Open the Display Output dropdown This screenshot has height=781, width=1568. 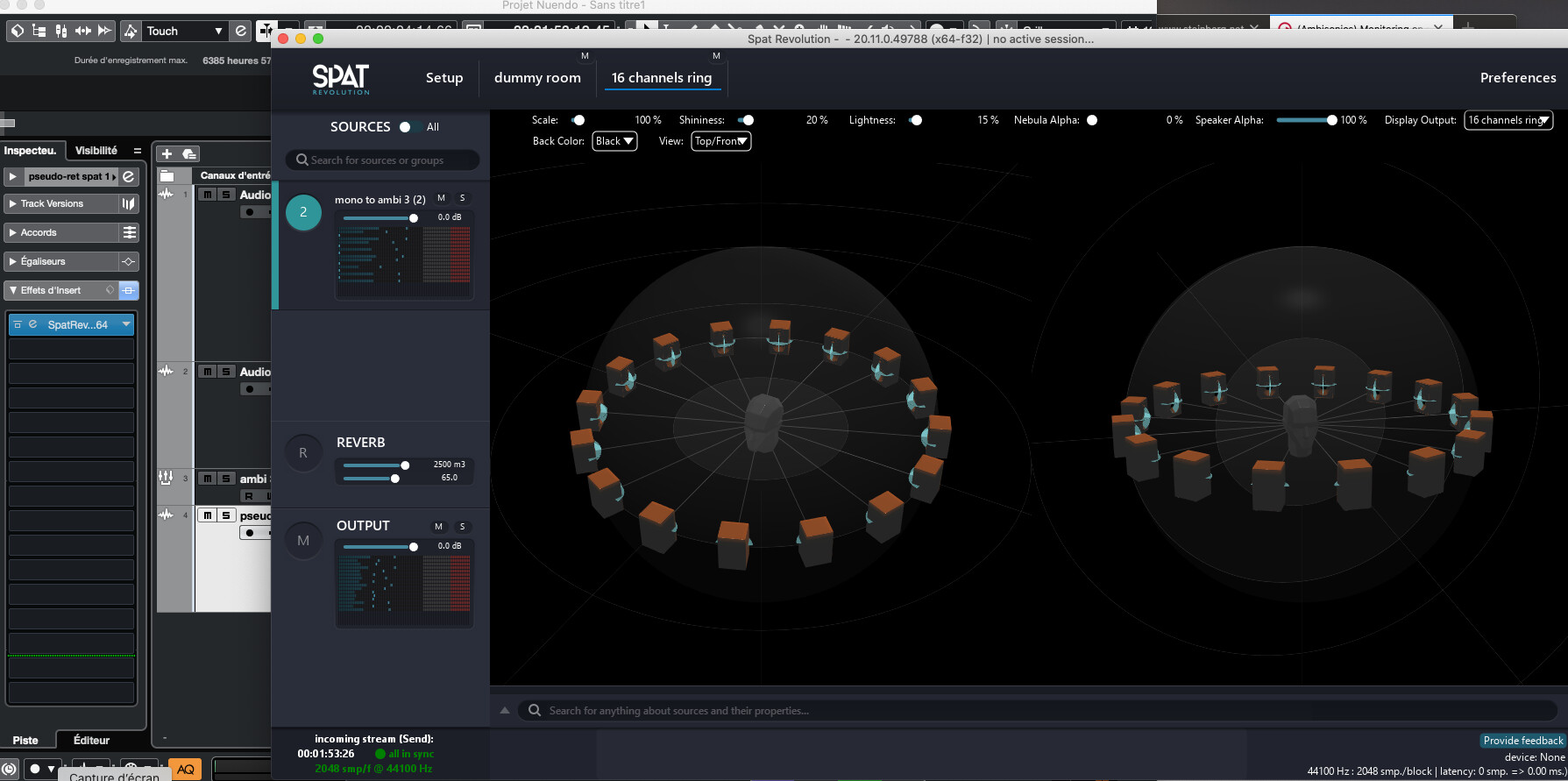click(1508, 120)
